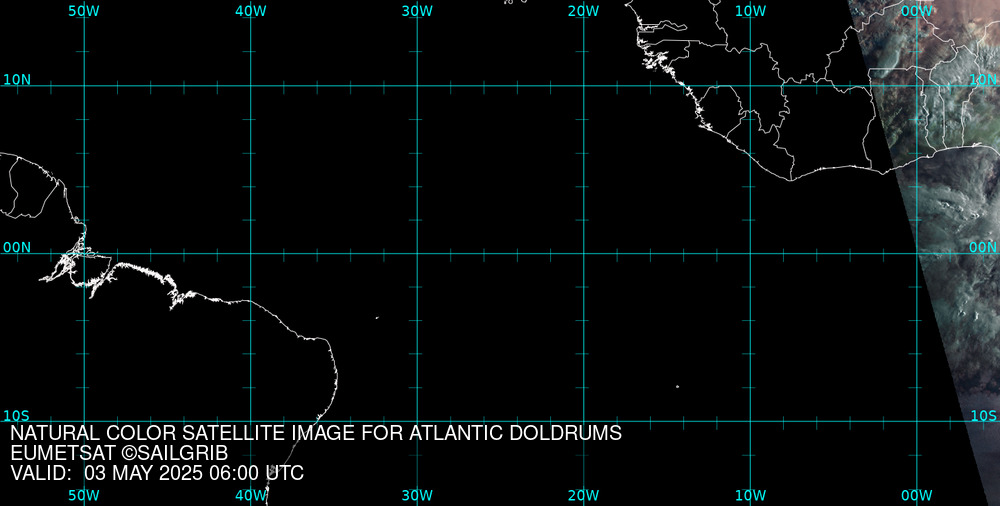Click the 10N latitude label on the right edge

click(x=983, y=80)
